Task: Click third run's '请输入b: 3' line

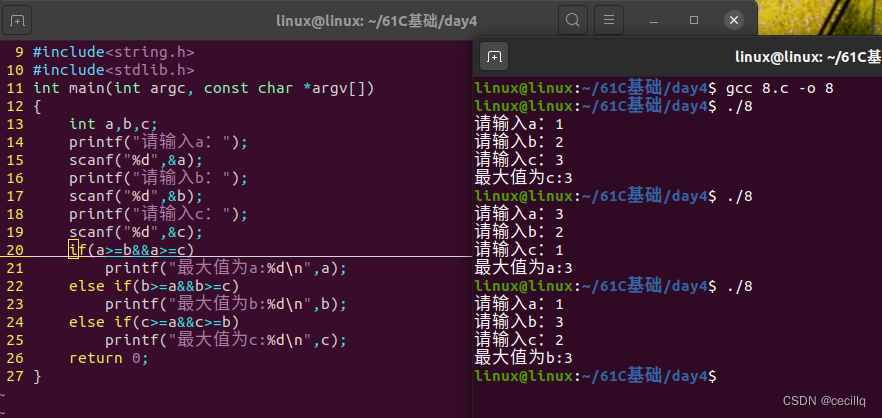Action: tap(519, 322)
